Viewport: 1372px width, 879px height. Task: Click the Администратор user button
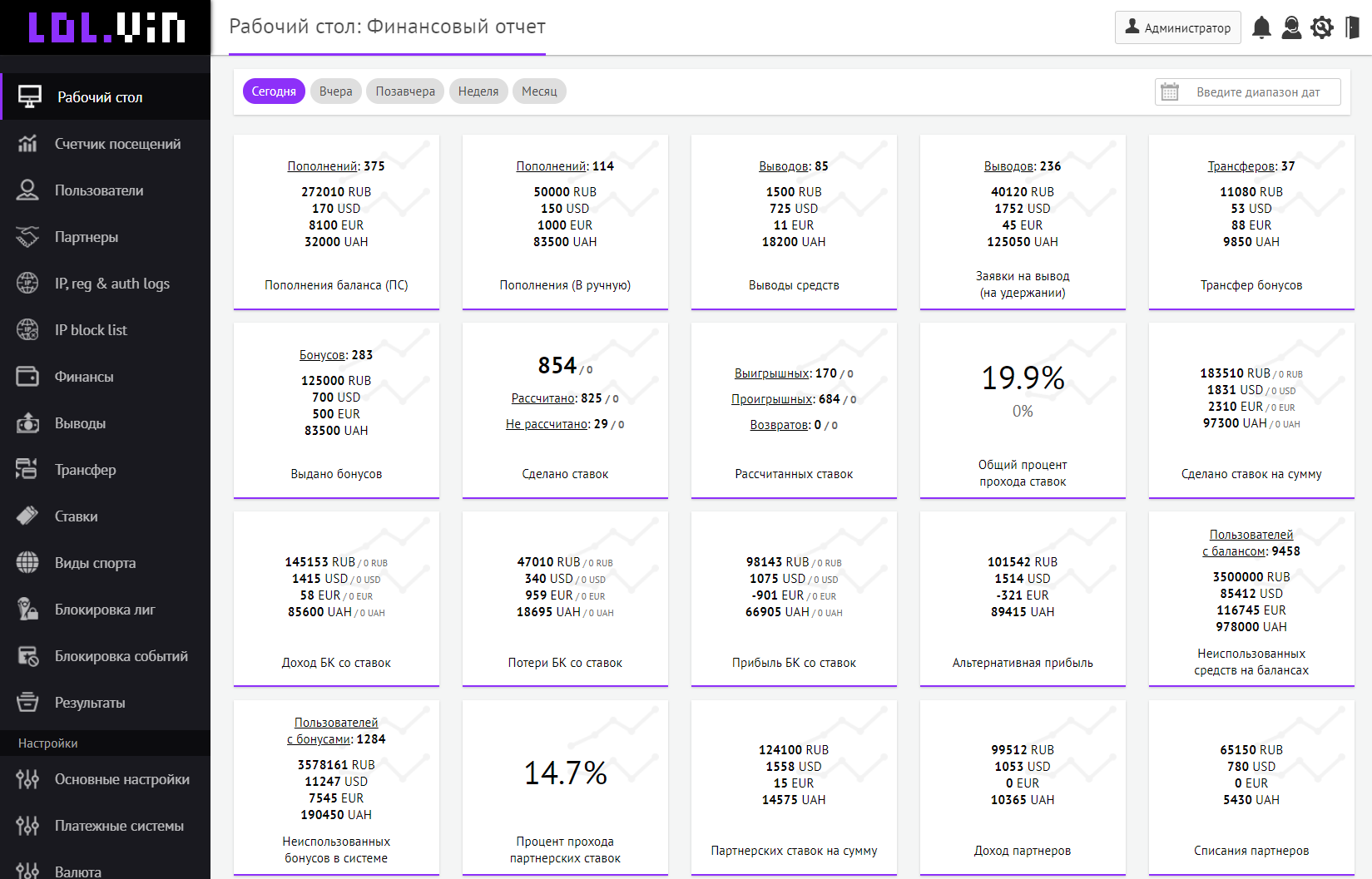(x=1177, y=27)
